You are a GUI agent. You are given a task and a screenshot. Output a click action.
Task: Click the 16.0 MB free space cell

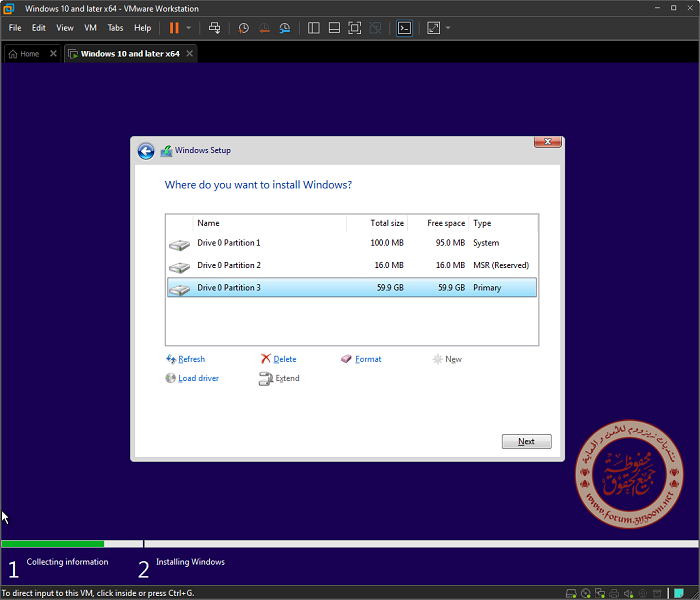450,266
